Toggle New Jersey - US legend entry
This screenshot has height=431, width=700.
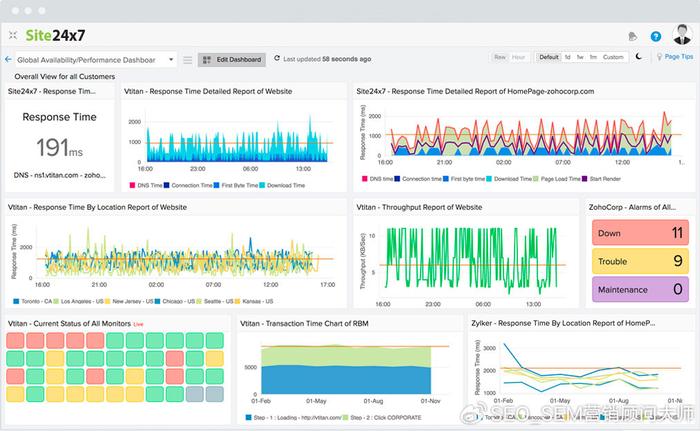(x=129, y=301)
